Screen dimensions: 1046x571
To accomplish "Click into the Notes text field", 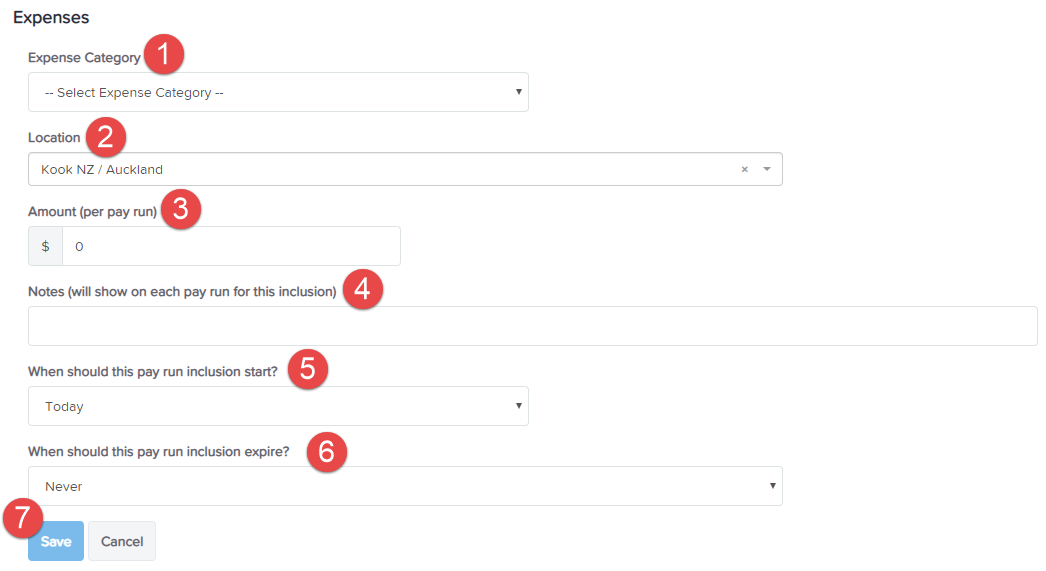I will pyautogui.click(x=532, y=326).
